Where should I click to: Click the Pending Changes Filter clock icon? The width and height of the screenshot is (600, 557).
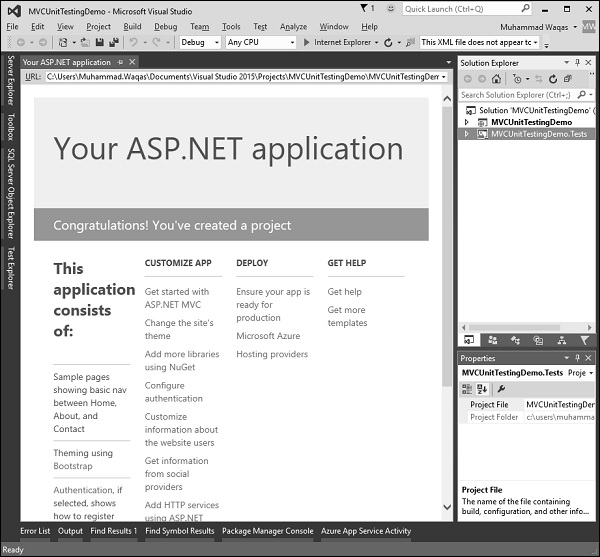tap(517, 79)
